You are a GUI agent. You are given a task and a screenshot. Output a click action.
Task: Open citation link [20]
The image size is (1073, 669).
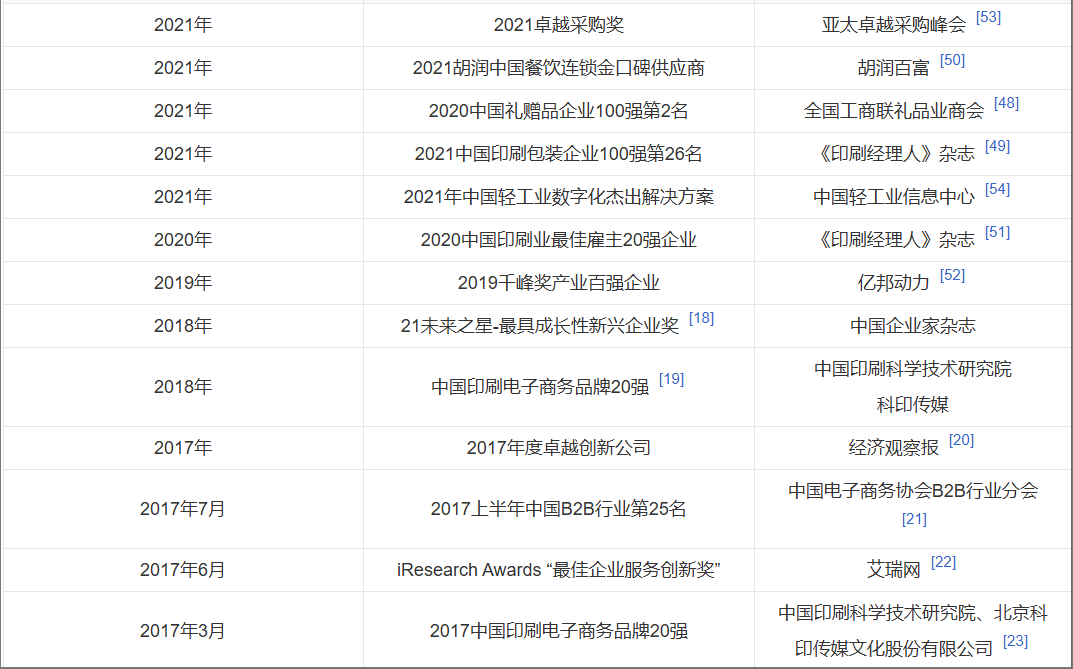pos(961,441)
